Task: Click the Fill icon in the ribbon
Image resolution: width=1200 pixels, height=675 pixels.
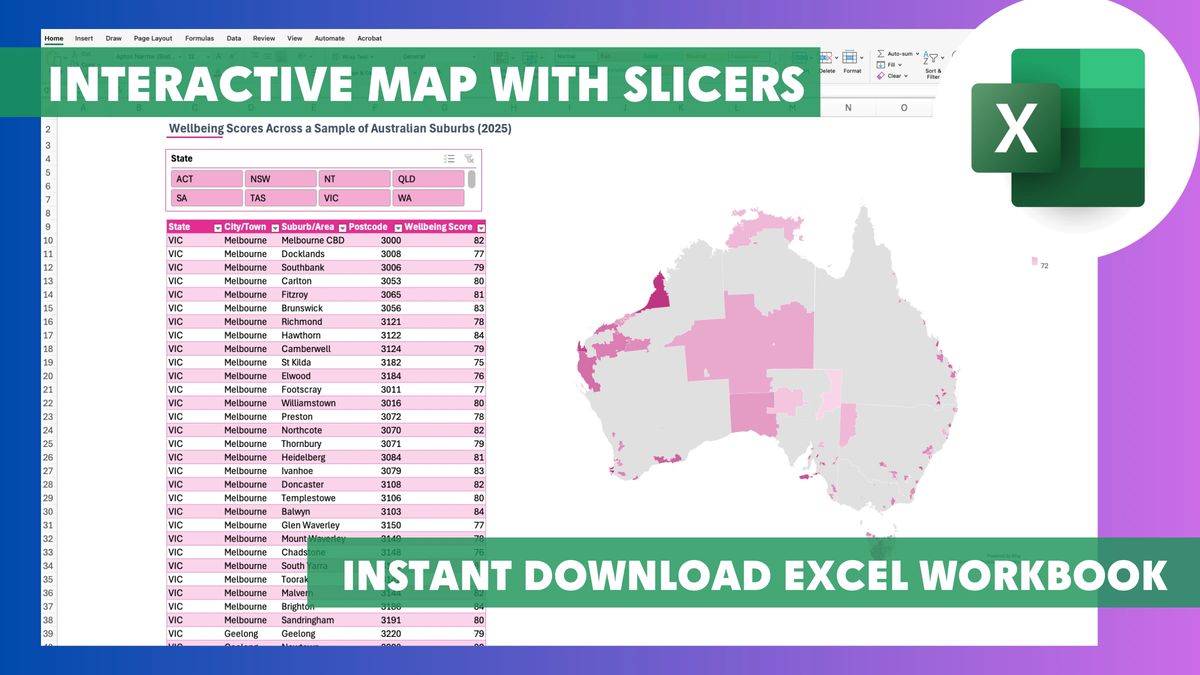Action: (880, 65)
